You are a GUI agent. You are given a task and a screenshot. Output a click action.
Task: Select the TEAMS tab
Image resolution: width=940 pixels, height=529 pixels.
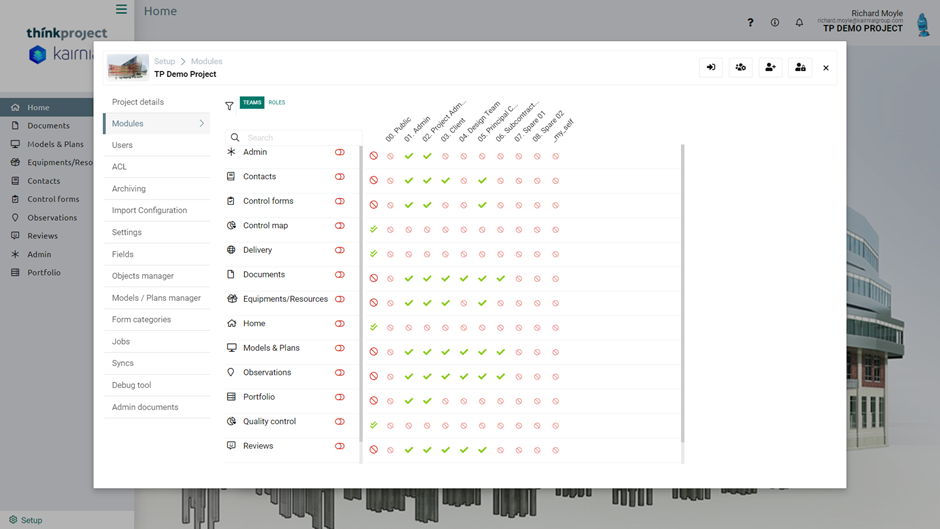pos(252,103)
